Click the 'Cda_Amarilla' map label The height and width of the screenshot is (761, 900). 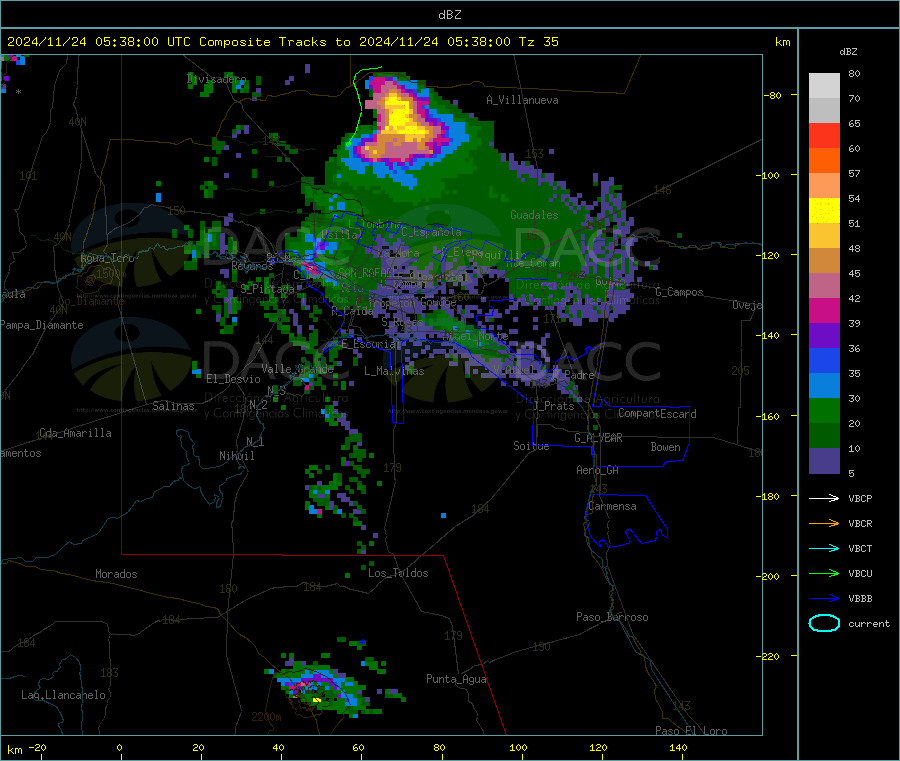coord(75,433)
